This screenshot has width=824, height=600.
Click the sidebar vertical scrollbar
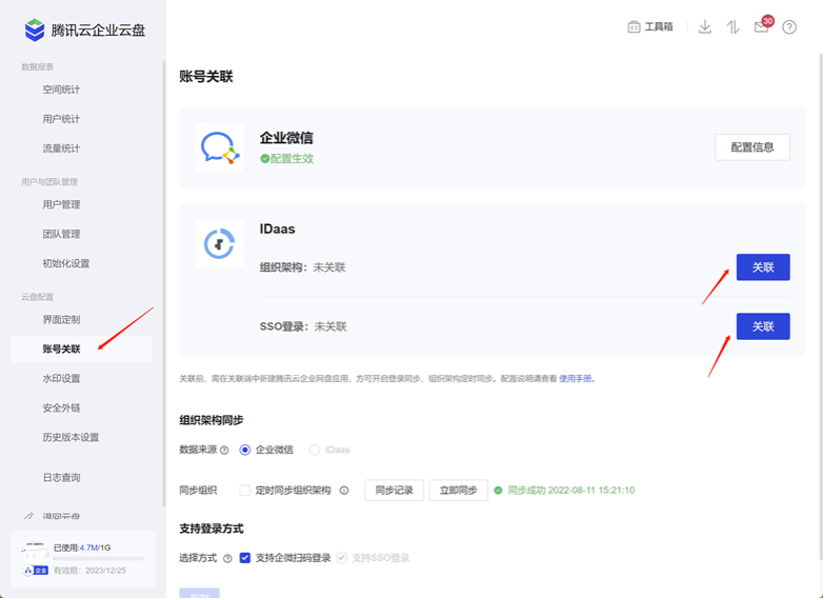point(164,284)
